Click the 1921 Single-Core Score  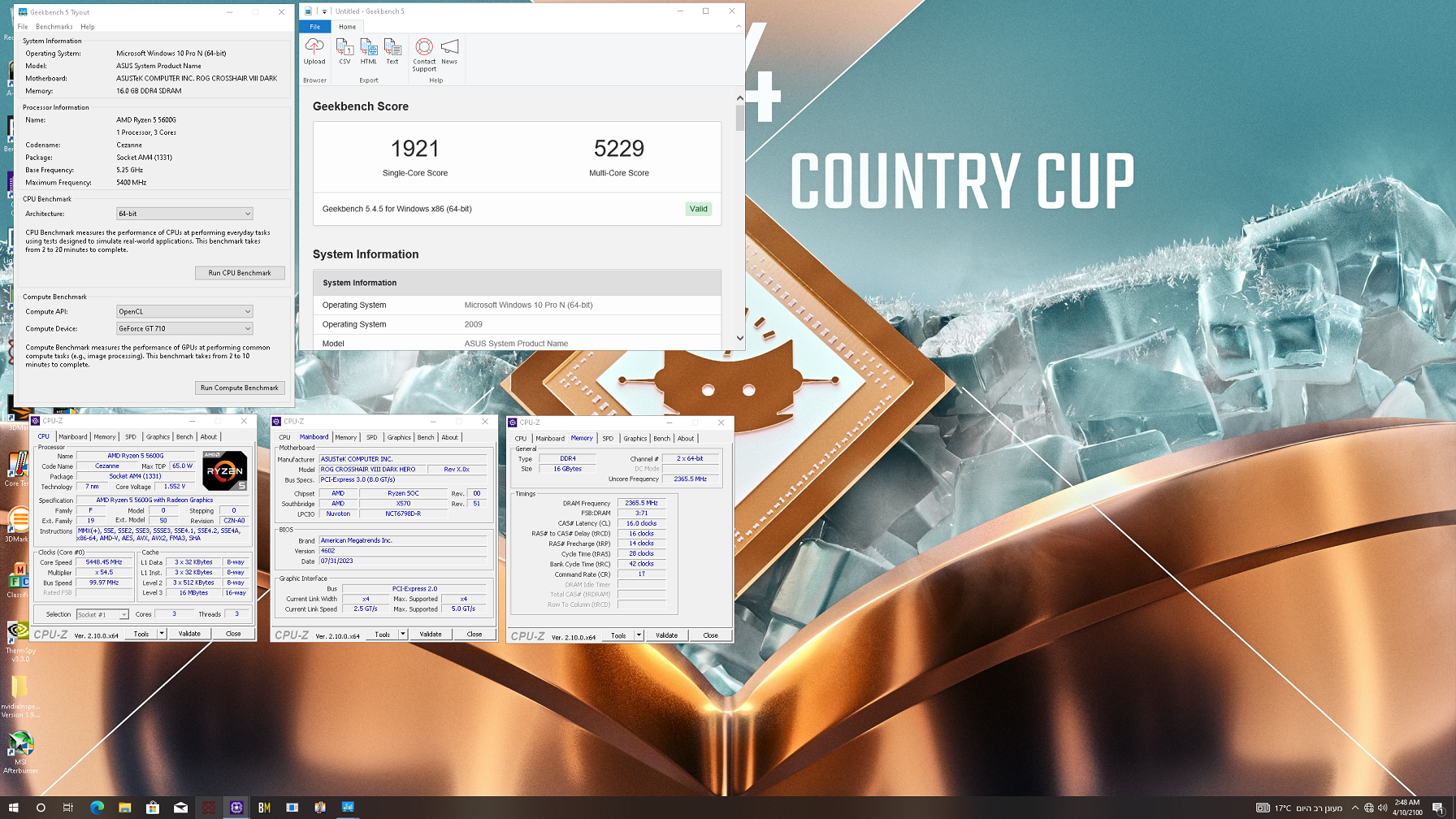415,149
